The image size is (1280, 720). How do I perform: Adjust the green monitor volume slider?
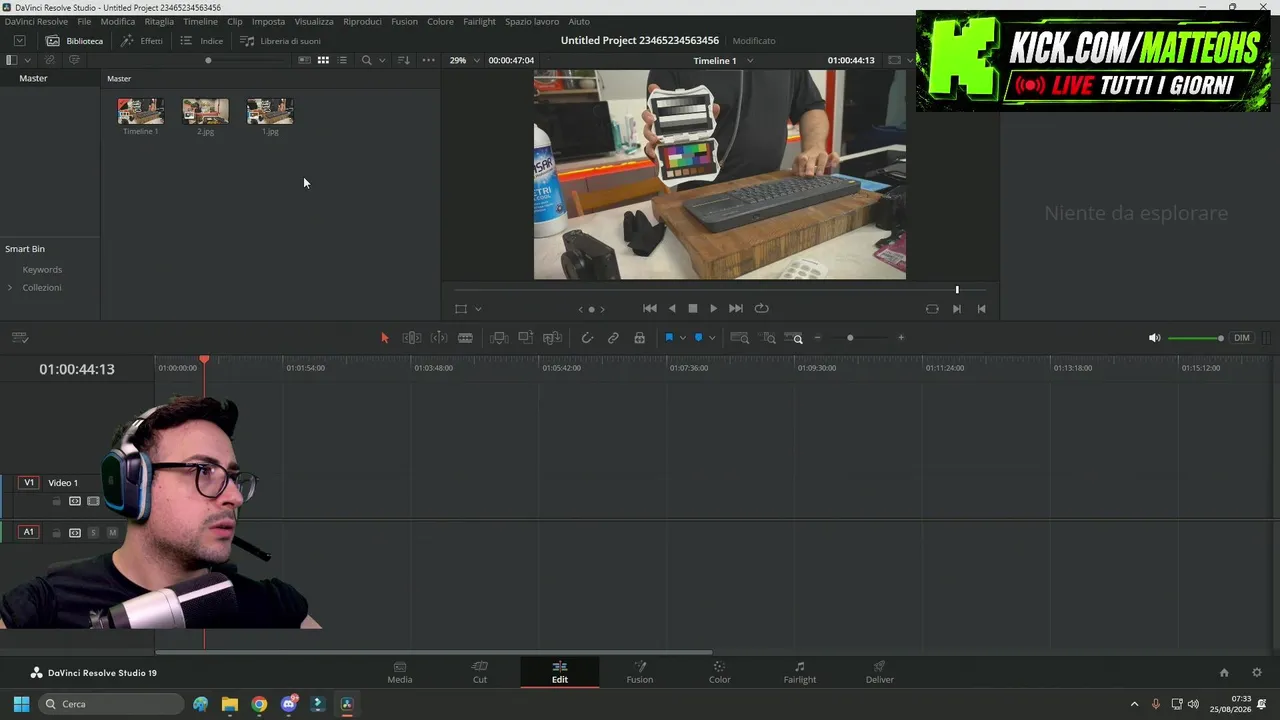1196,338
